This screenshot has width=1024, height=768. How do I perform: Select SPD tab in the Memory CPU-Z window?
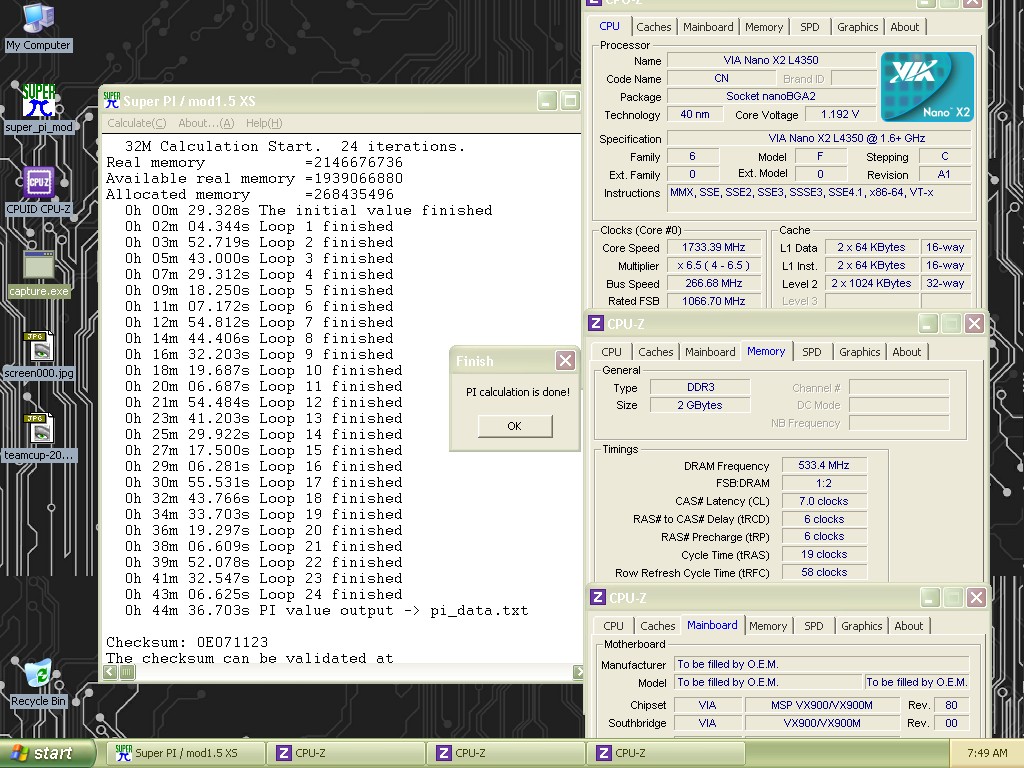812,352
